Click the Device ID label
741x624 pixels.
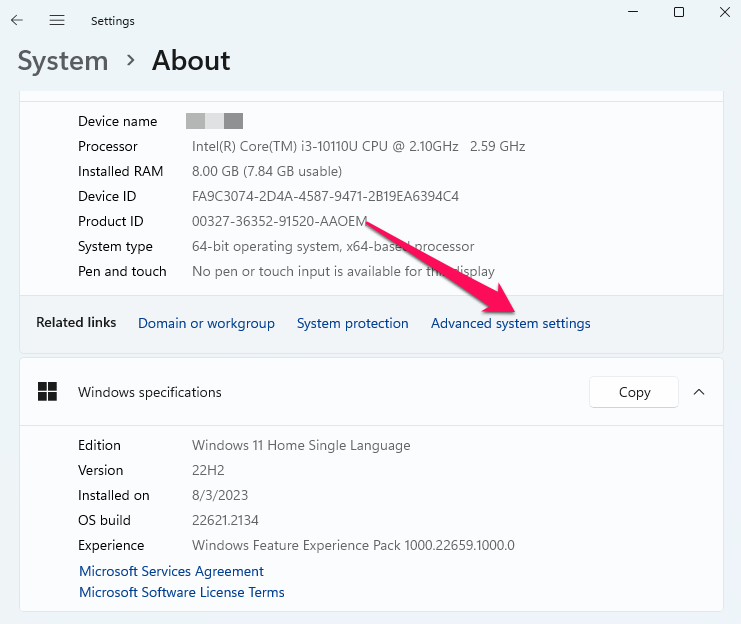click(107, 196)
